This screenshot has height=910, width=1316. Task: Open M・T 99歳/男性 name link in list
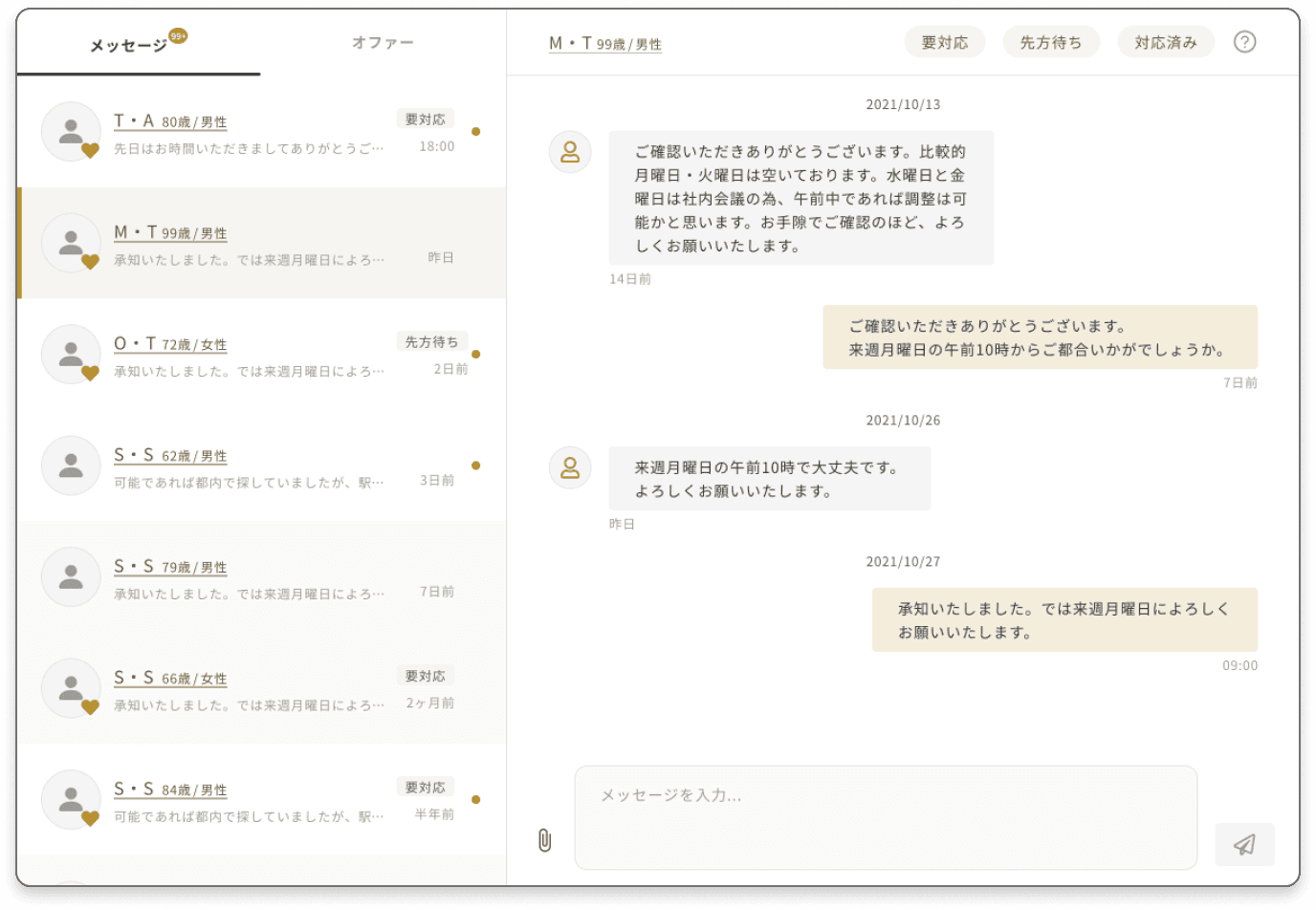click(x=170, y=232)
